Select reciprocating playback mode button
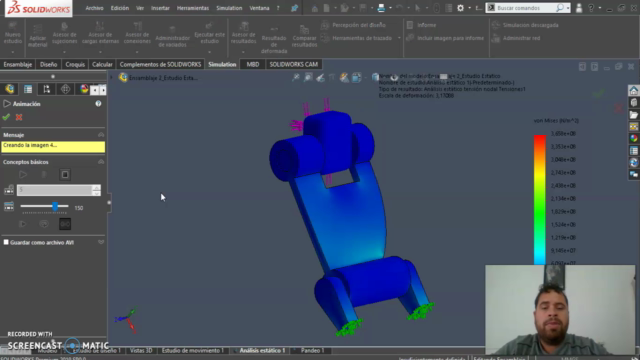This screenshot has height=360, width=640. click(x=65, y=224)
